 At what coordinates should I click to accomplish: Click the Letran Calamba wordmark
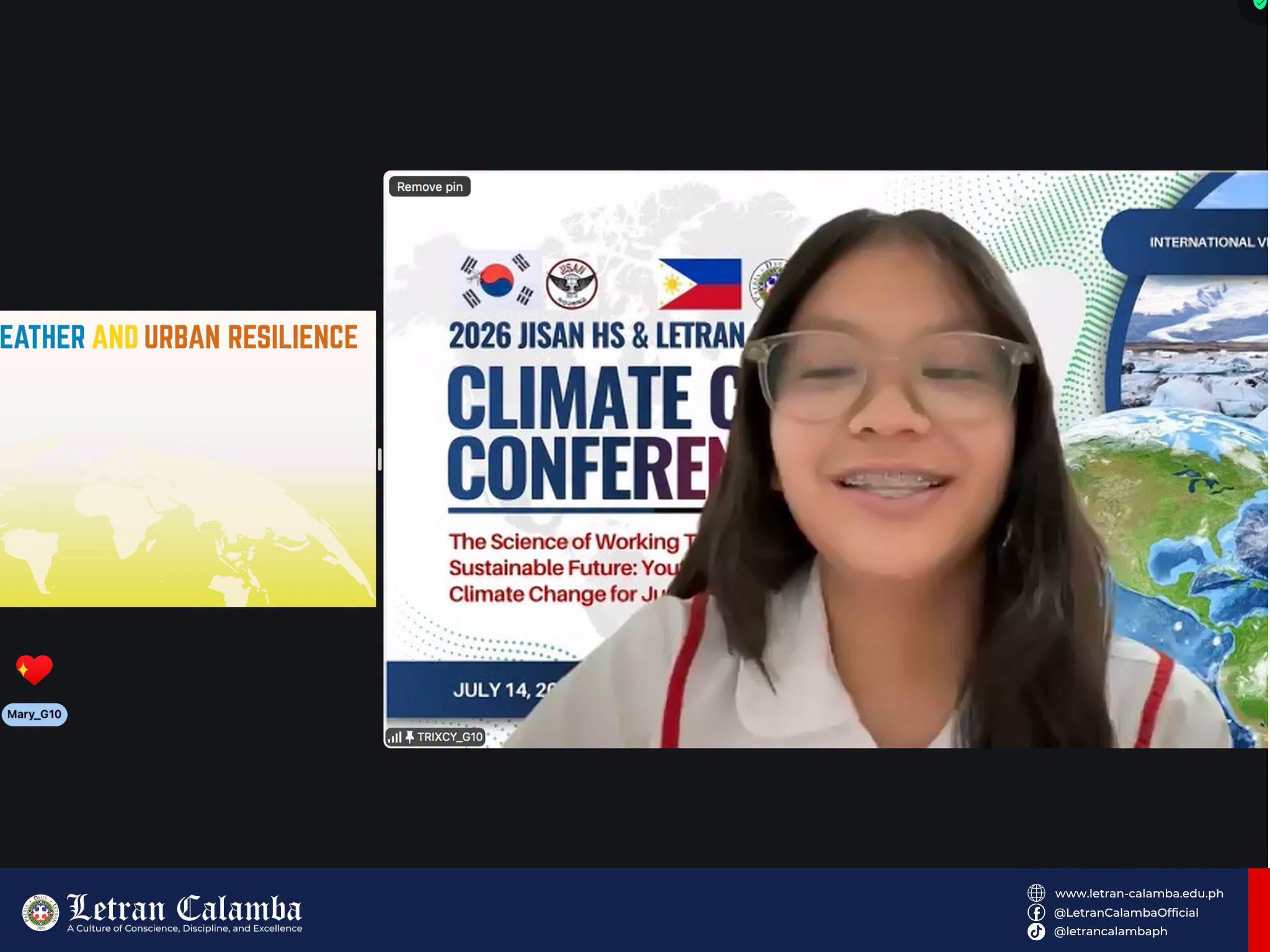point(184,908)
